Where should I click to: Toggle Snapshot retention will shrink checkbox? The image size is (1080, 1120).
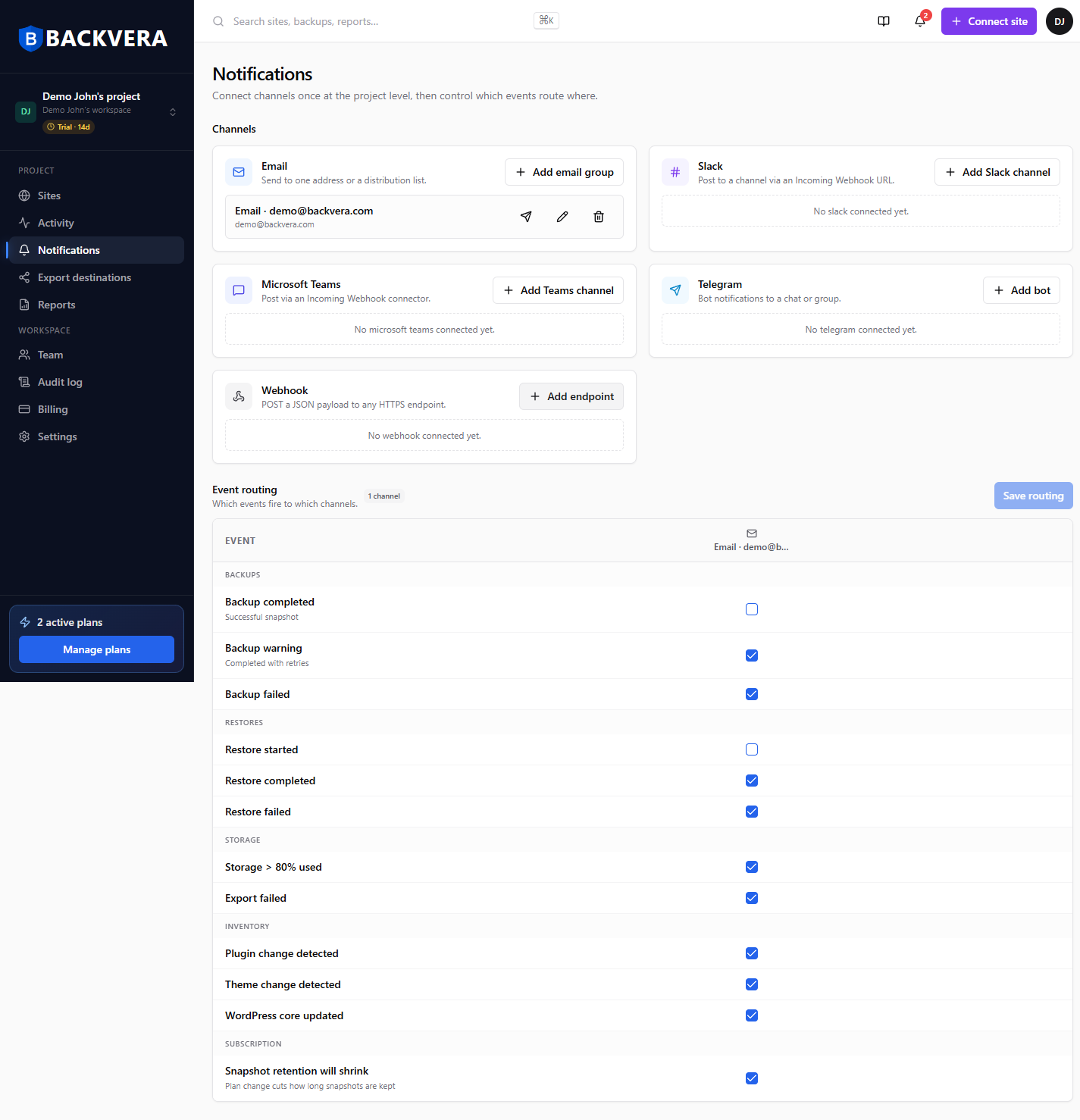[x=752, y=1078]
